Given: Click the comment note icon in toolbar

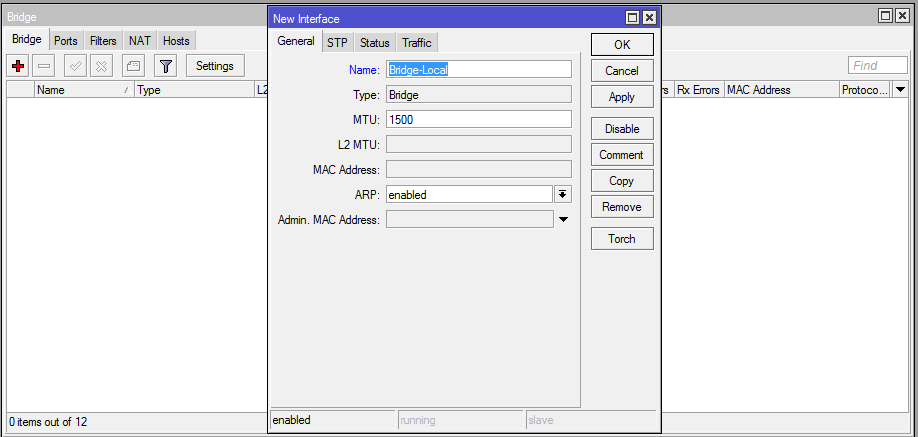Looking at the screenshot, I should pos(133,66).
